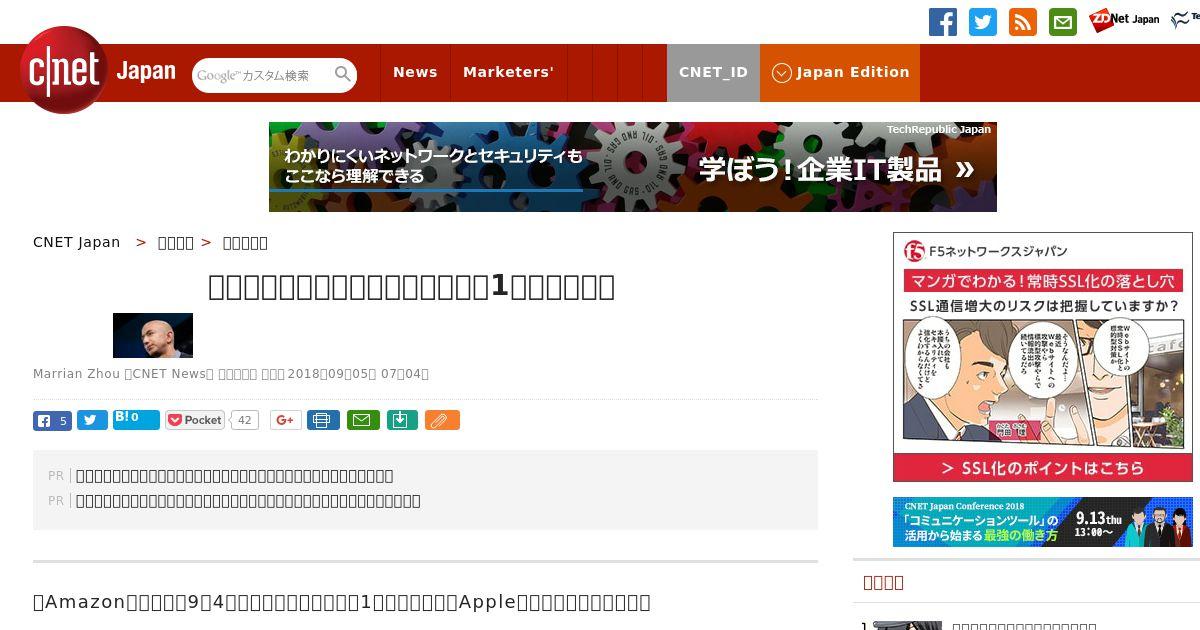
Task: Follow the CNET Japan breadcrumb link
Action: coord(77,242)
